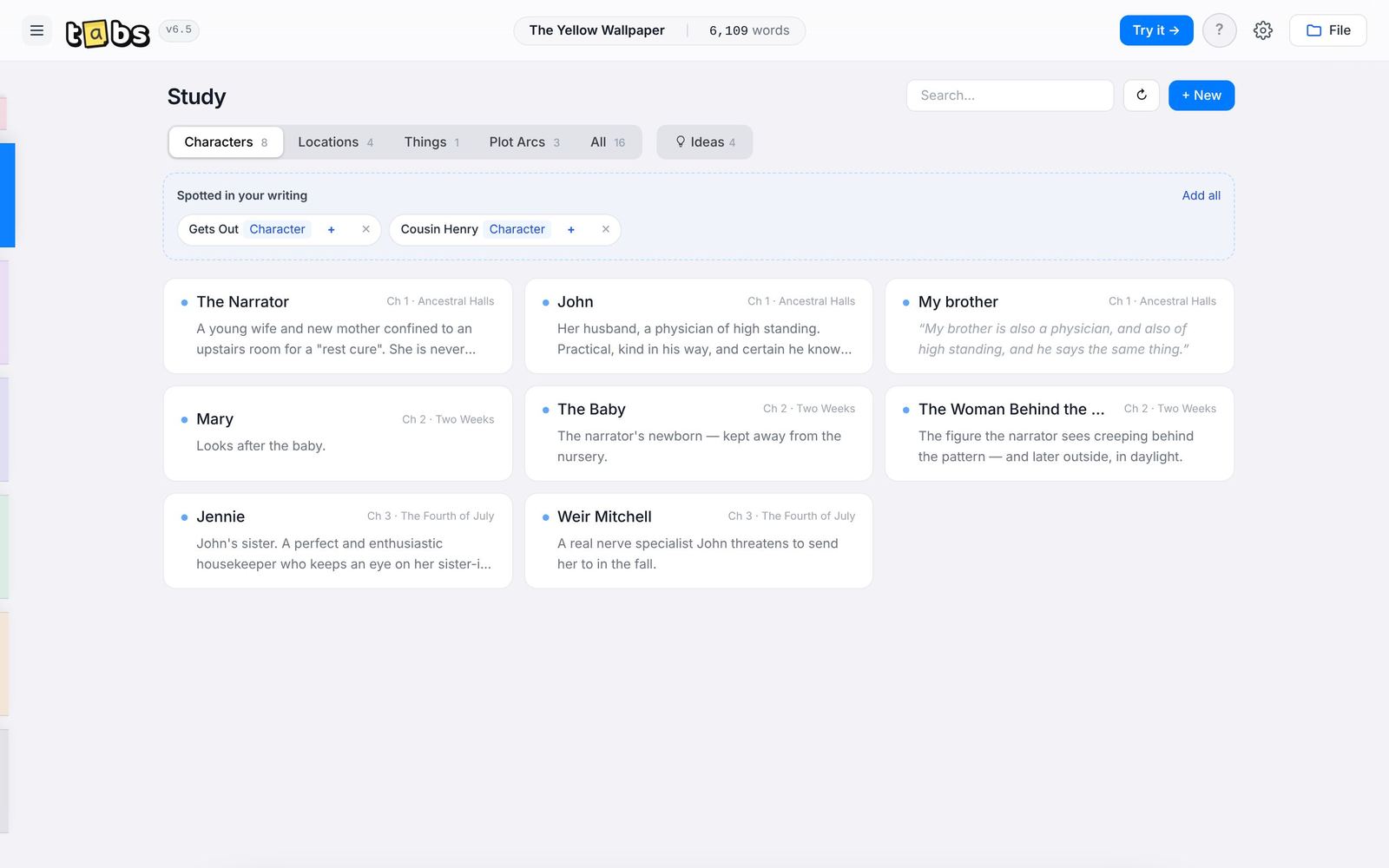Image resolution: width=1389 pixels, height=868 pixels.
Task: Add Gets Out character with plus icon
Action: click(331, 230)
